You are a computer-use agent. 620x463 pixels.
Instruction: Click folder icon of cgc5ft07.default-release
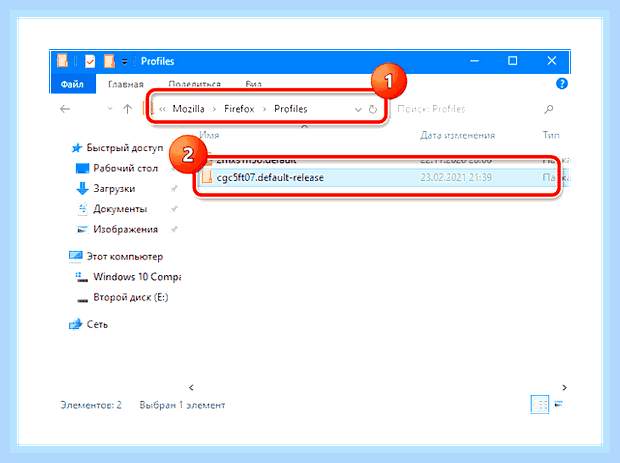(x=206, y=178)
